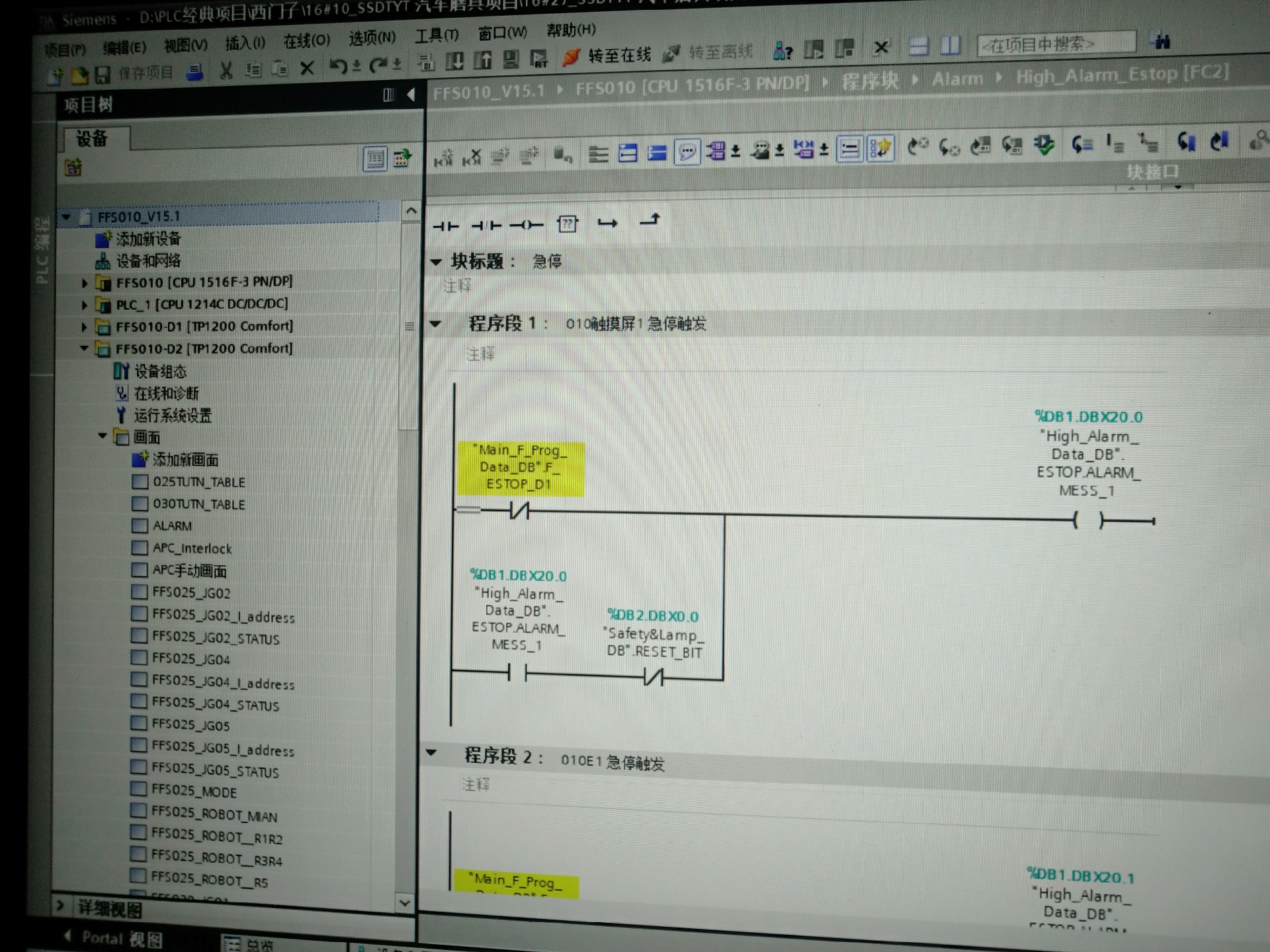Viewport: 1270px width, 952px height.
Task: Collapse the project tree panel arrow
Action: point(411,95)
